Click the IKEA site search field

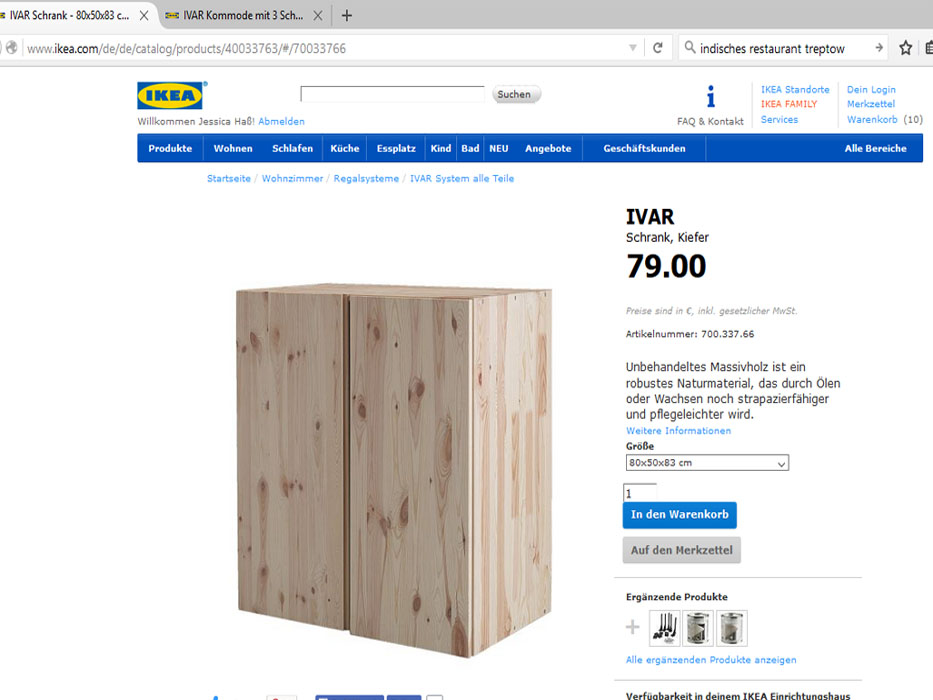[x=392, y=94]
